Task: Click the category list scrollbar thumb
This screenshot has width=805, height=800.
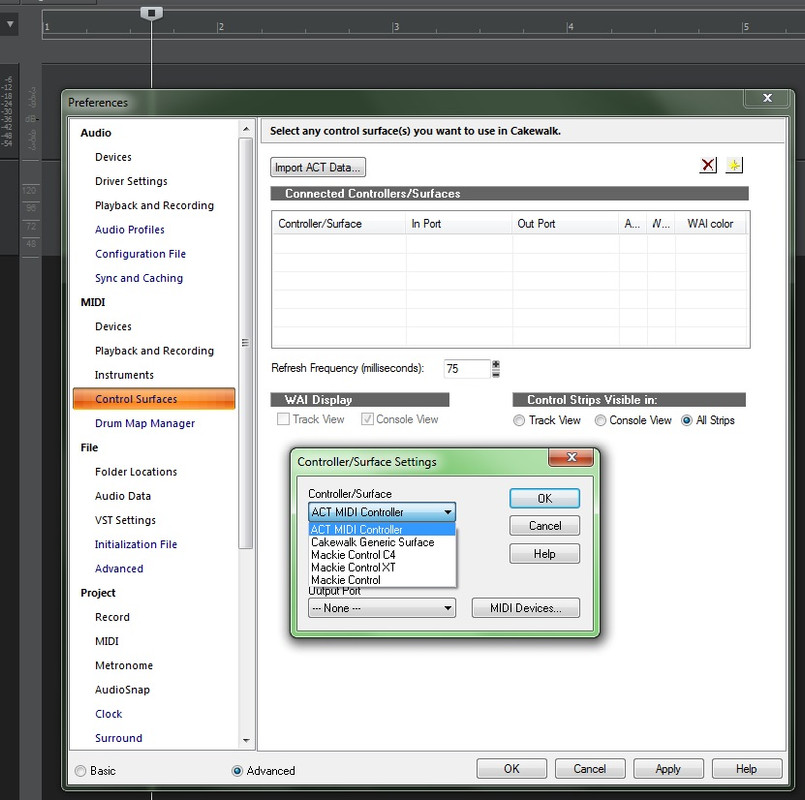Action: (246, 343)
